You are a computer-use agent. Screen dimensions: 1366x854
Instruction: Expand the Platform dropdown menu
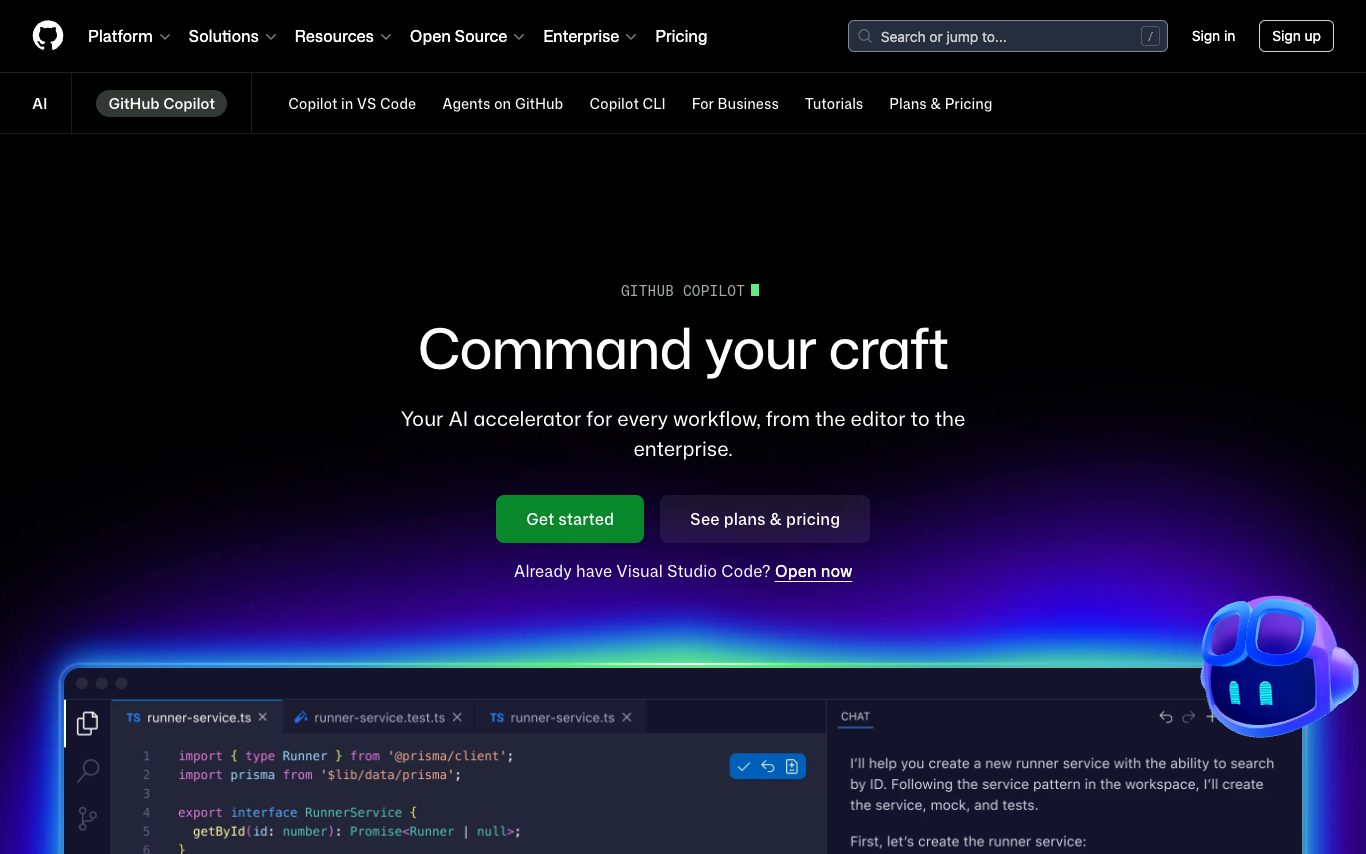coord(129,36)
